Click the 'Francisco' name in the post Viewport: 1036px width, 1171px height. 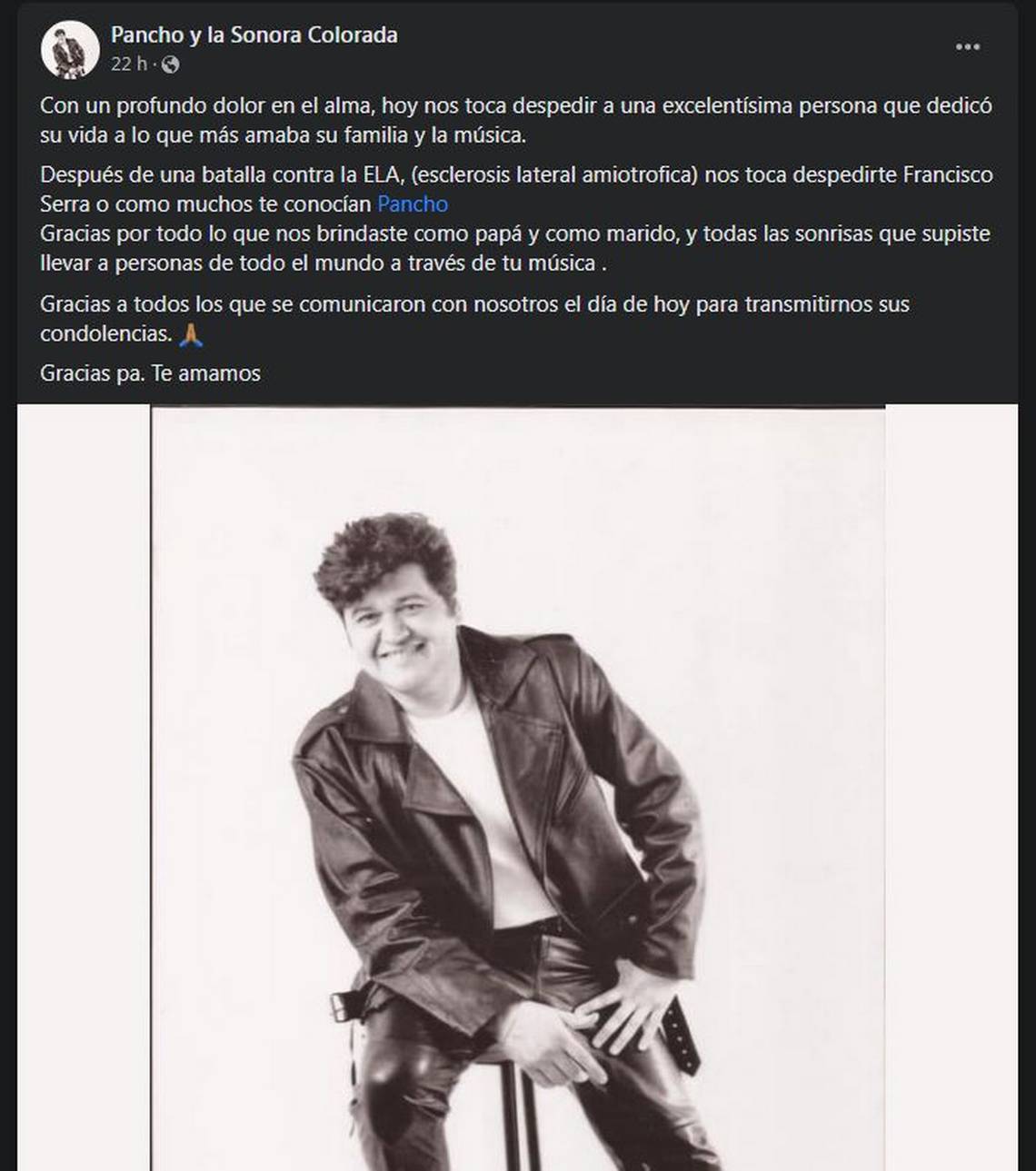(x=948, y=174)
